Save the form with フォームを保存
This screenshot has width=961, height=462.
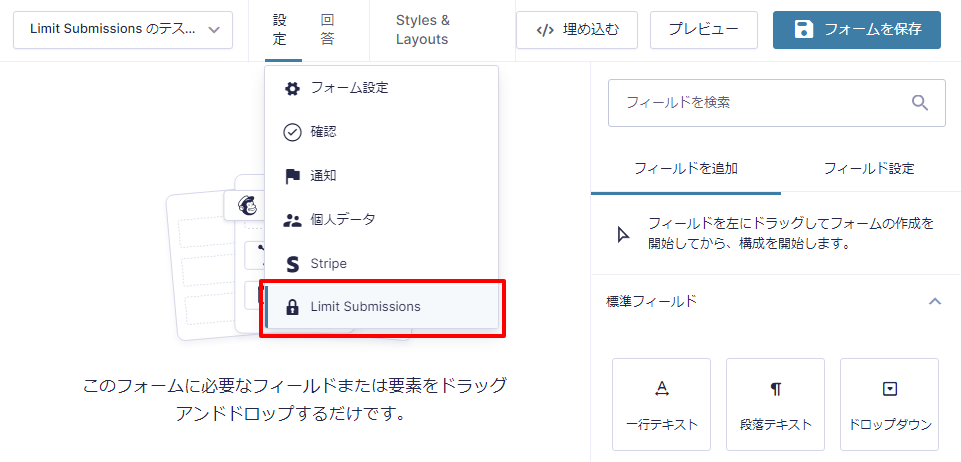click(x=856, y=30)
